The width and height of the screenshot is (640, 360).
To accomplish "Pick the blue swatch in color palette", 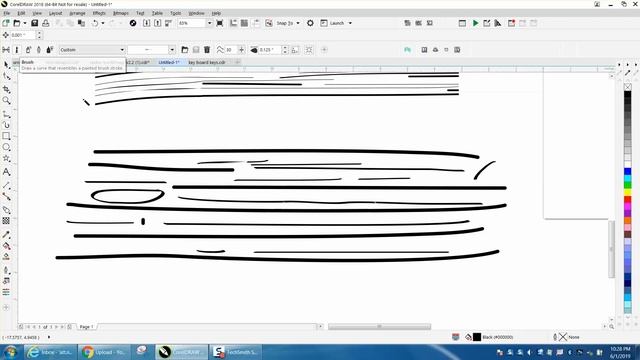I will coord(627,171).
